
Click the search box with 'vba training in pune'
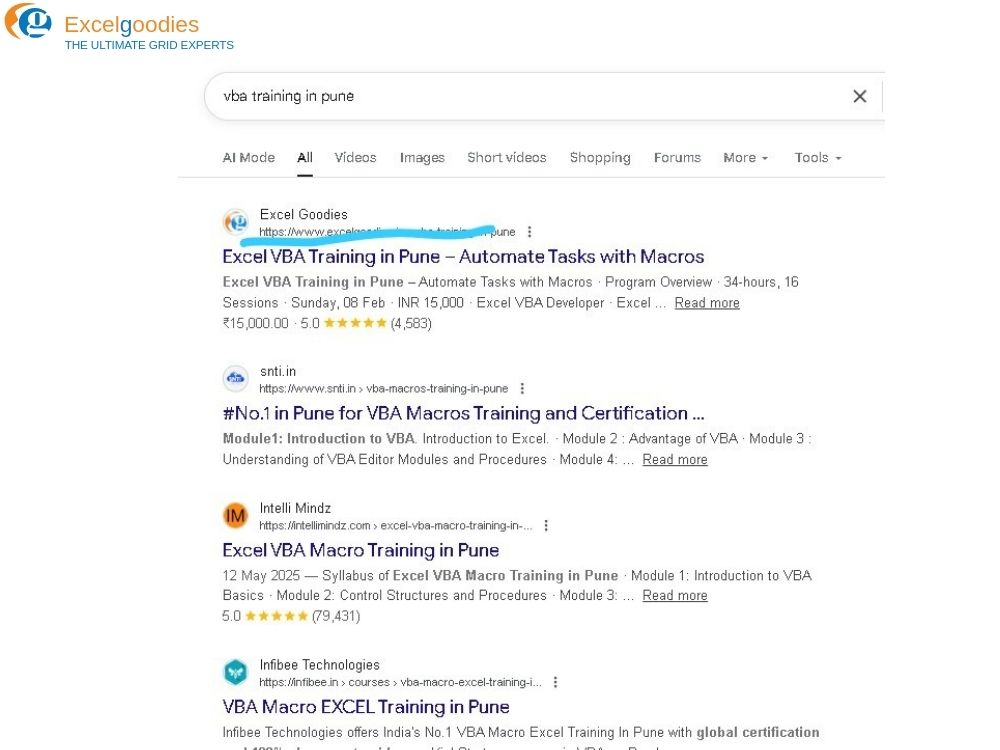520,97
